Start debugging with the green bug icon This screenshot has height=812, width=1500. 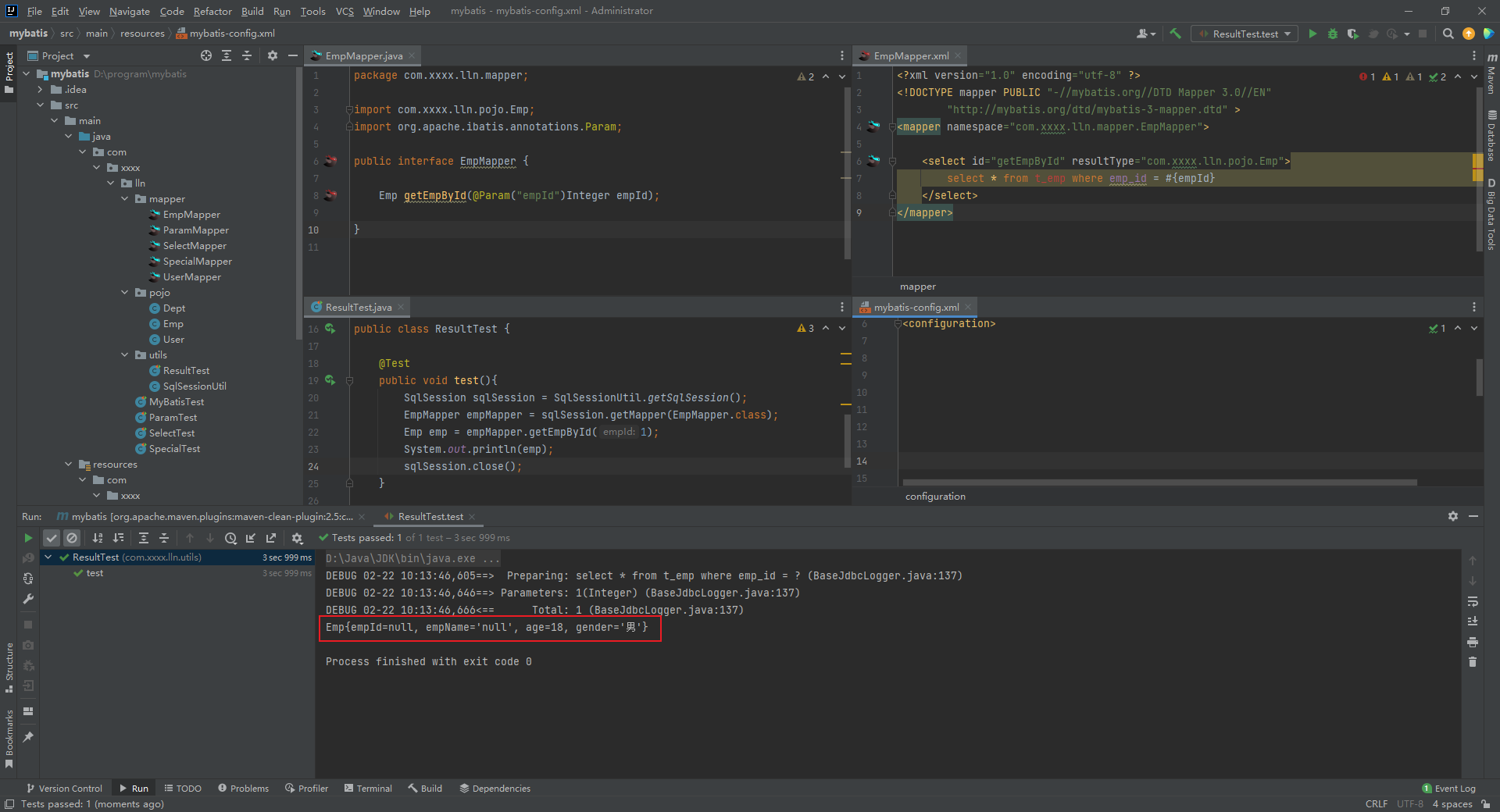pyautogui.click(x=1333, y=34)
